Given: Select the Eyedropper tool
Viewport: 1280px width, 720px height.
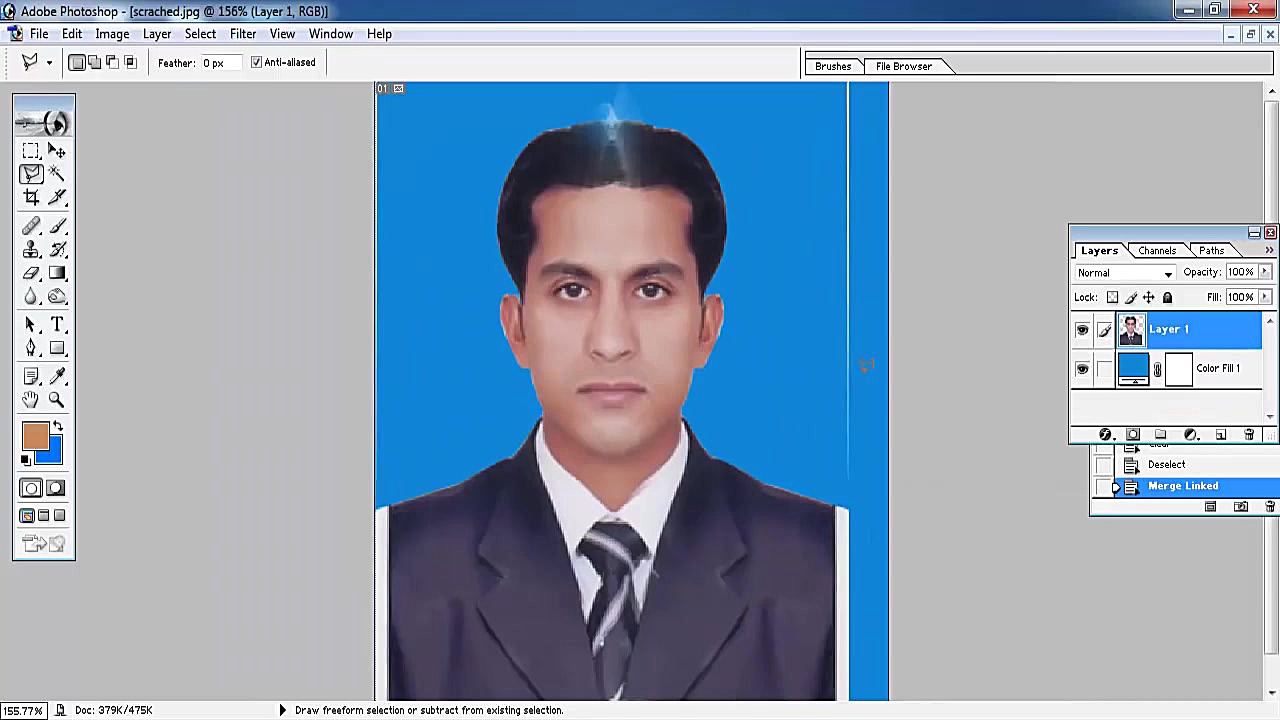Looking at the screenshot, I should 57,377.
